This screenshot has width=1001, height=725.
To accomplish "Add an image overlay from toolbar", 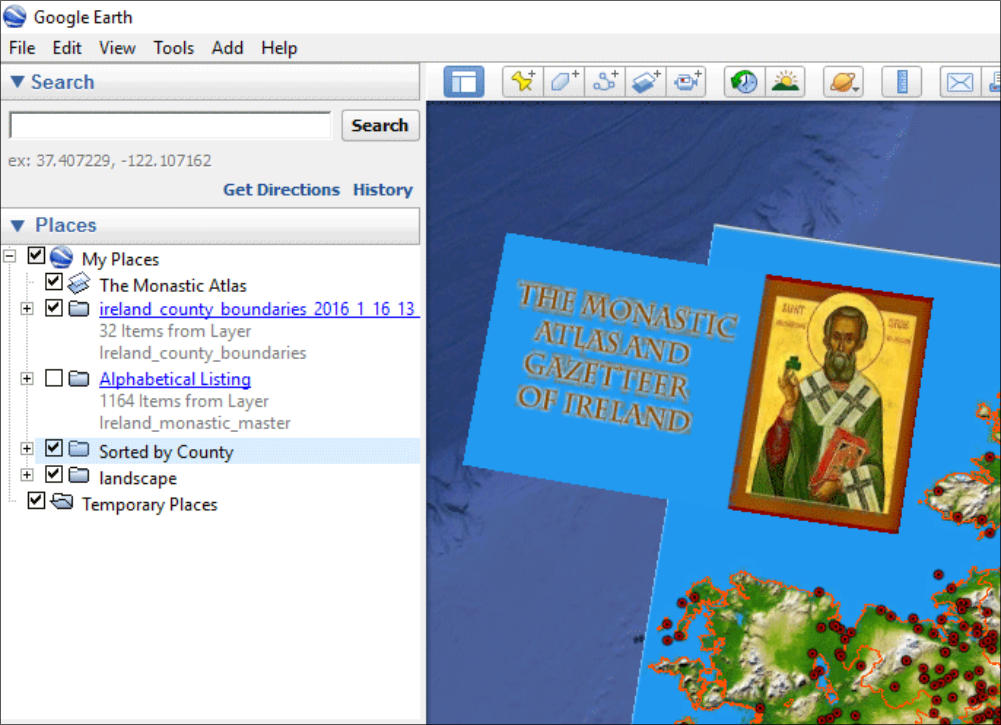I will click(x=645, y=82).
